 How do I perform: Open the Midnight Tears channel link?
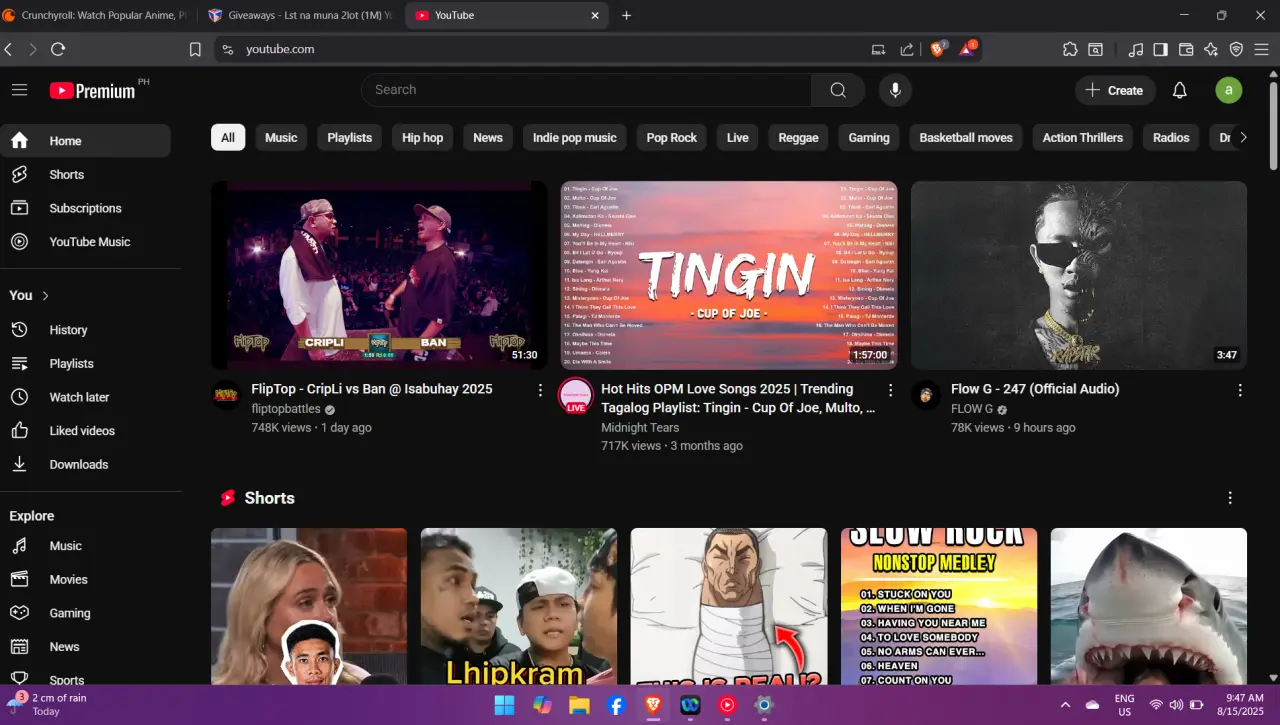(641, 427)
